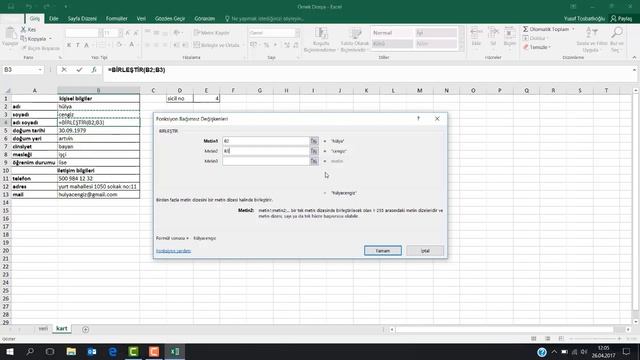The image size is (640, 360).
Task: Click the Yapıştır paste icon
Action: click(x=10, y=33)
